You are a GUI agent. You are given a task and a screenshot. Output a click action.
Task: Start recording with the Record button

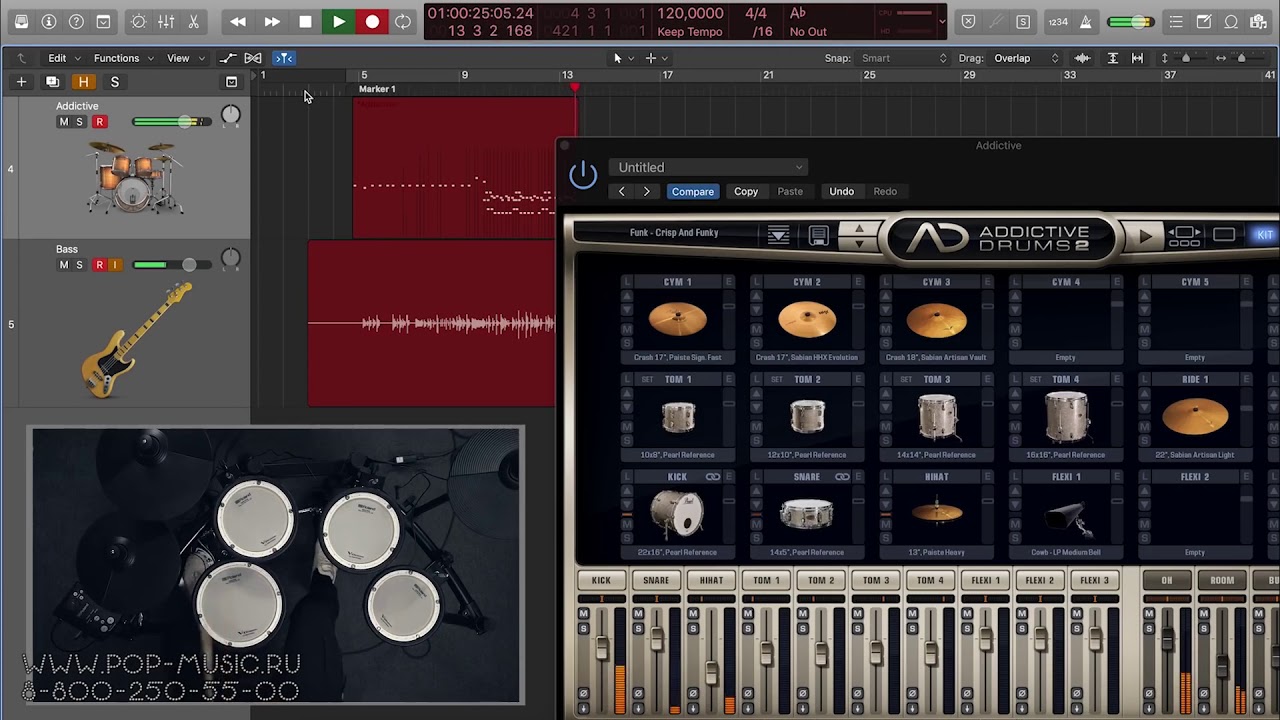(x=372, y=21)
